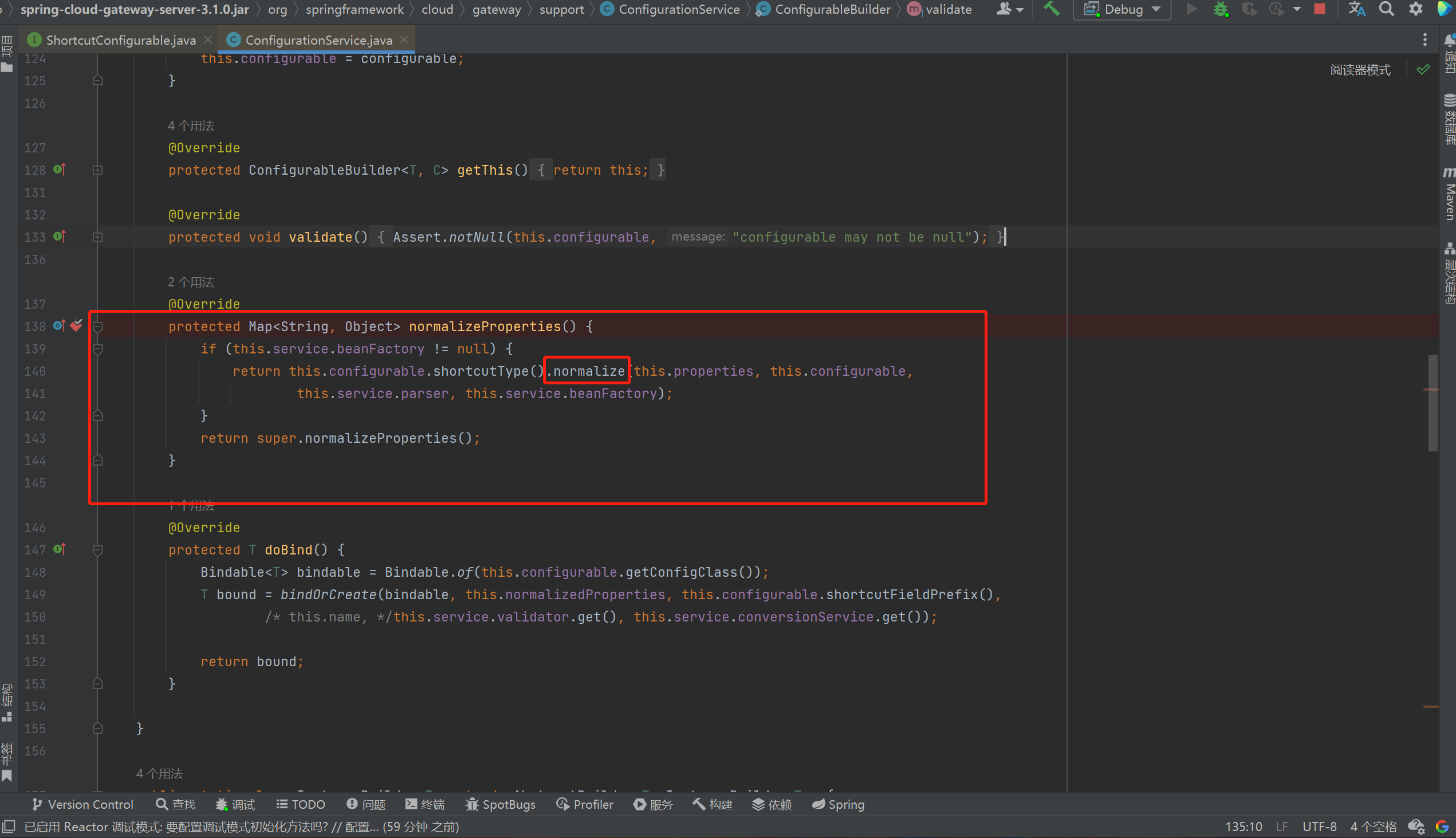Screen dimensions: 1456x838
Task: Click the Profiler run icon in toolbar
Action: [x=1277, y=9]
